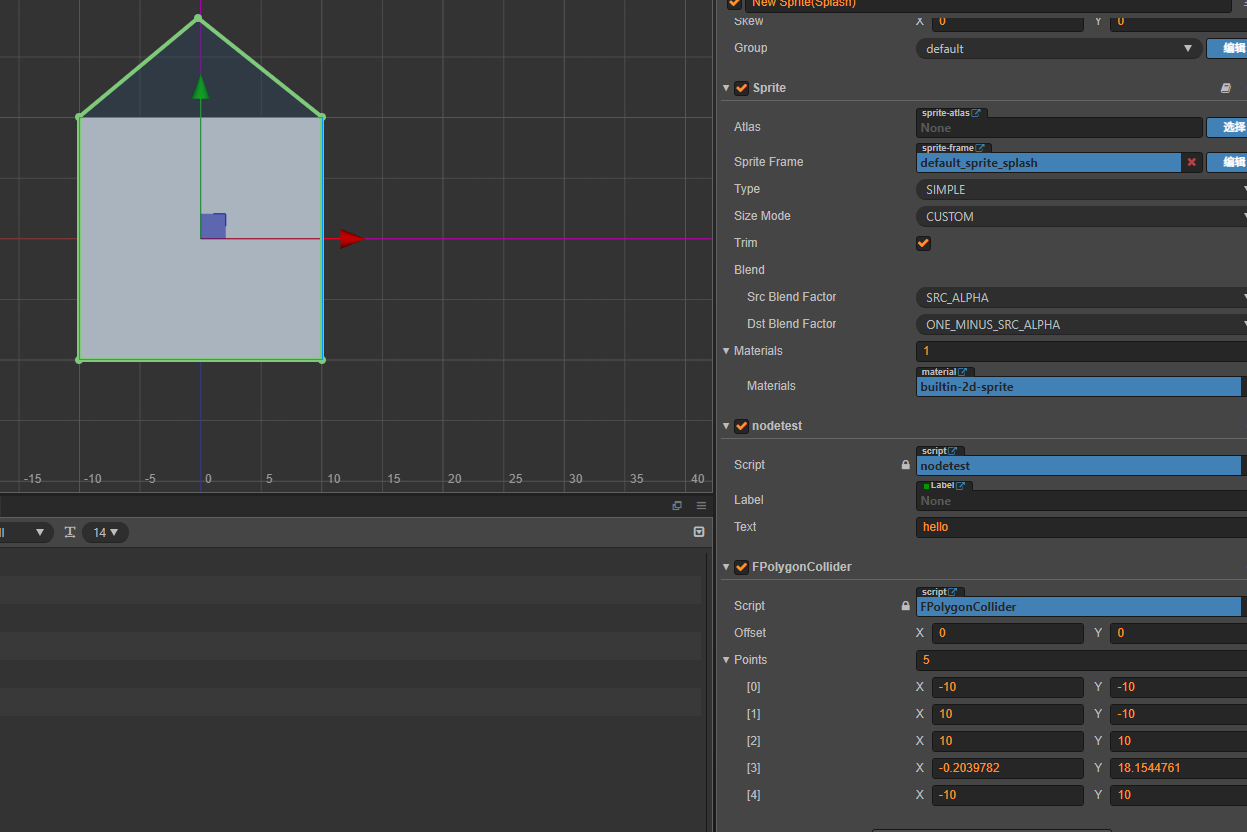
Task: Click the blue button next to Atlas
Action: pos(1228,127)
